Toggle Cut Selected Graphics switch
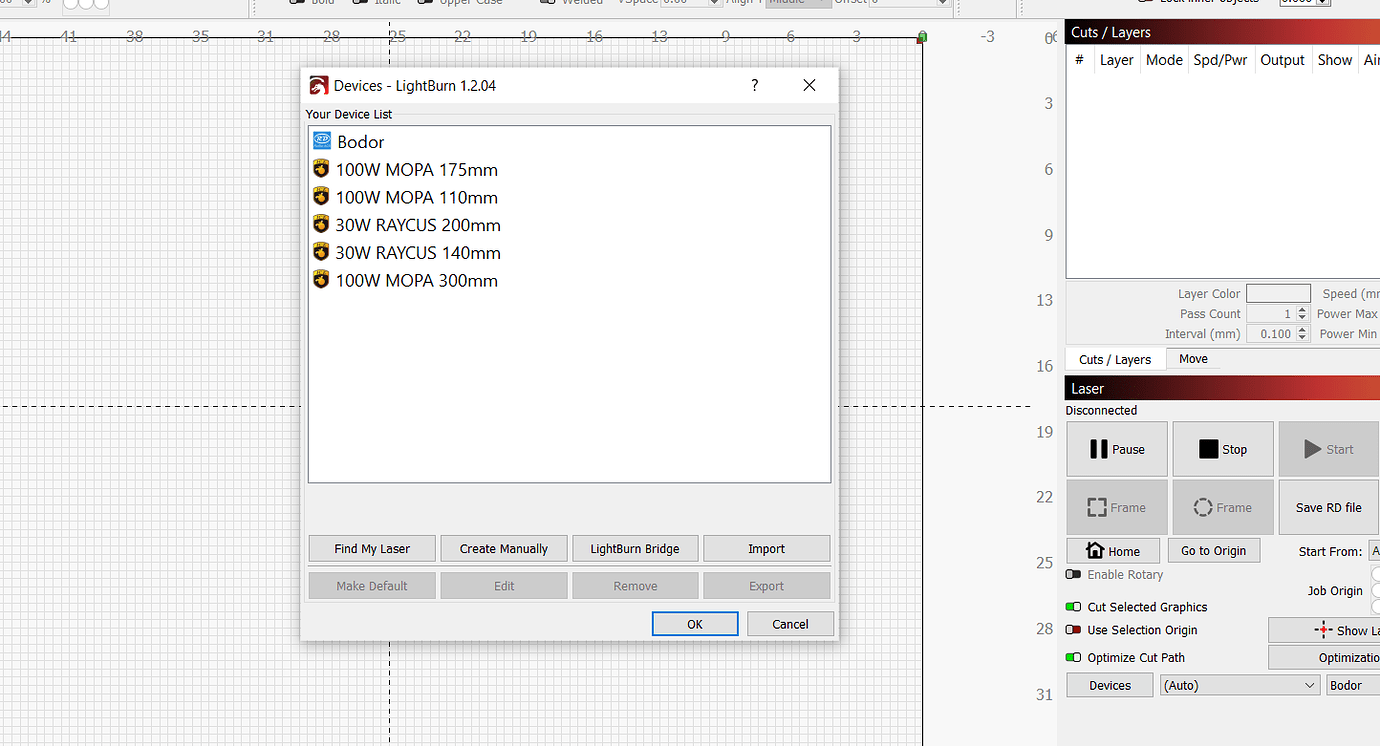Screen dimensions: 1380x746 [1073, 607]
